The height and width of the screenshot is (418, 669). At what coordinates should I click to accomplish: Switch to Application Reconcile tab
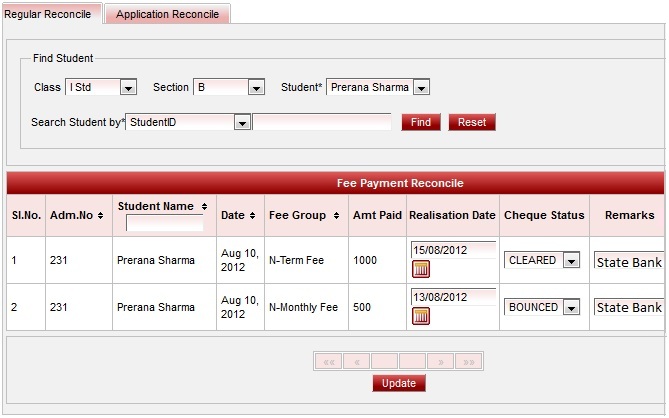tap(167, 15)
